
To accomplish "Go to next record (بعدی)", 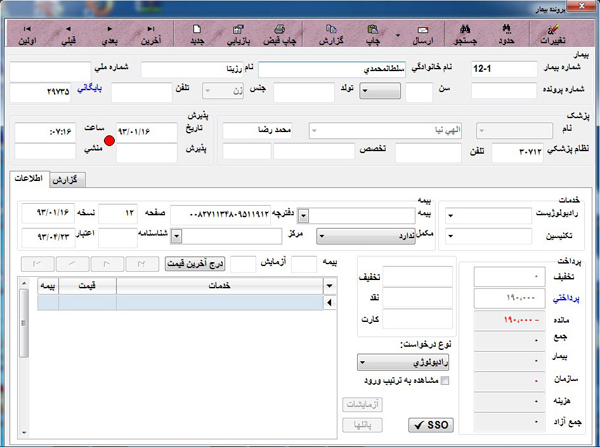I will pos(109,35).
